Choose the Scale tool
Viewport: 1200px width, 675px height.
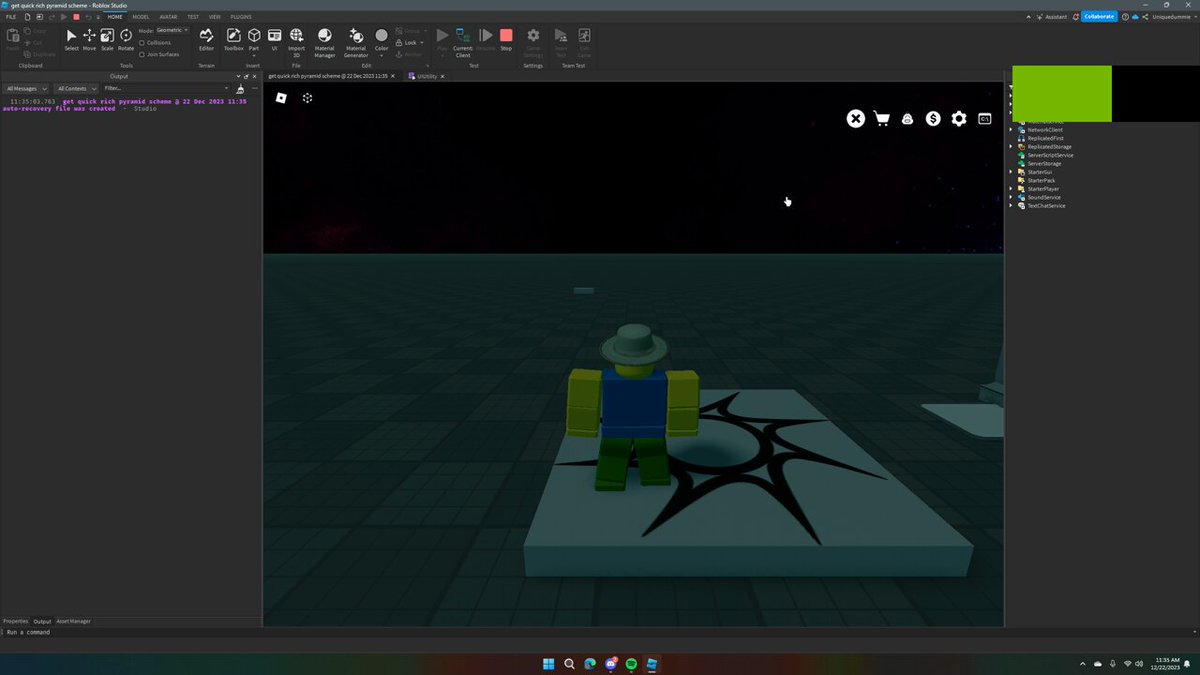107,39
